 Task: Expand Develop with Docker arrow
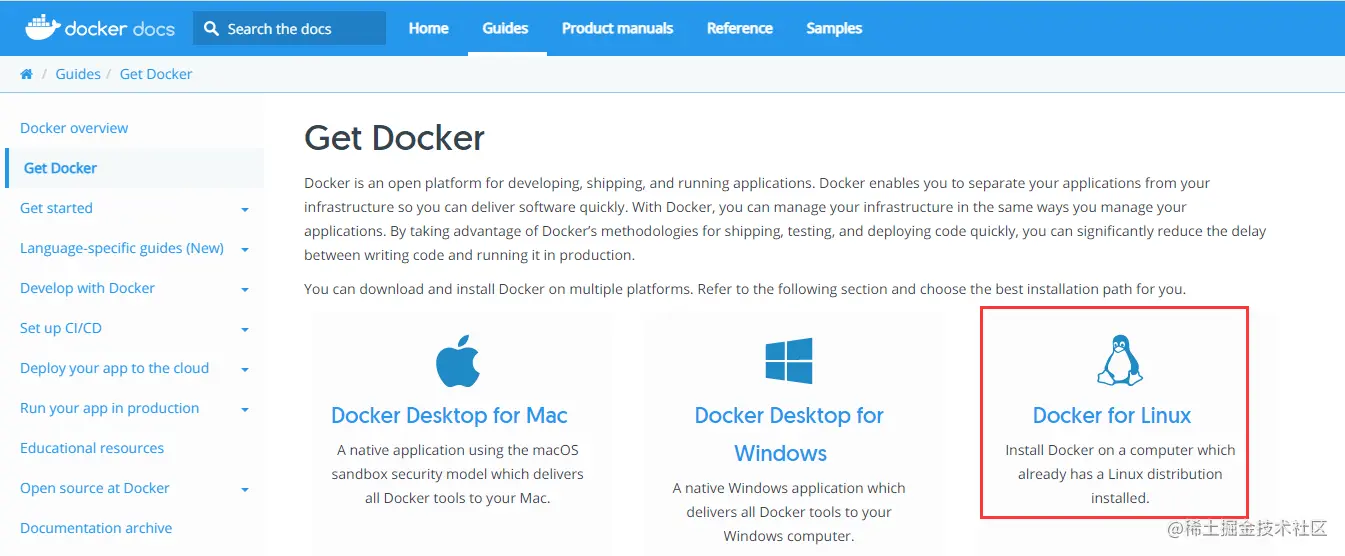point(245,290)
